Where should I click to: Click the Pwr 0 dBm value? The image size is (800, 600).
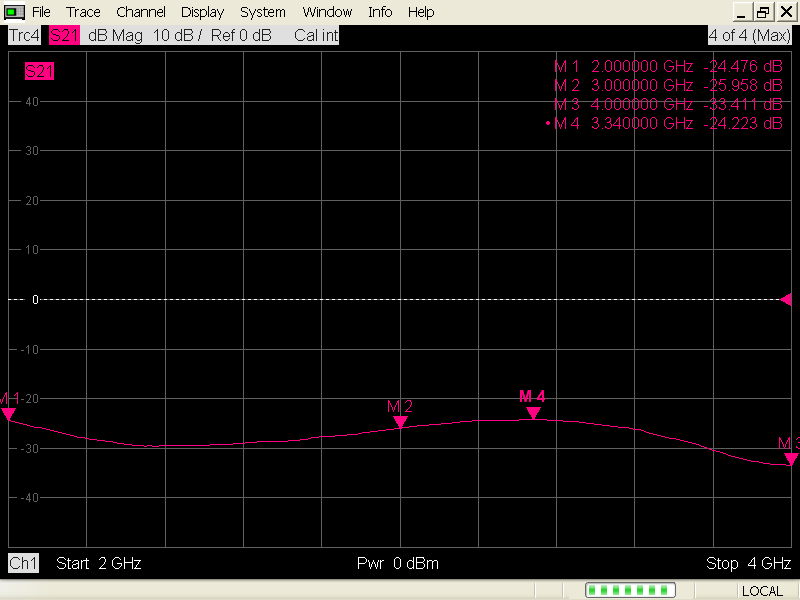pyautogui.click(x=397, y=563)
